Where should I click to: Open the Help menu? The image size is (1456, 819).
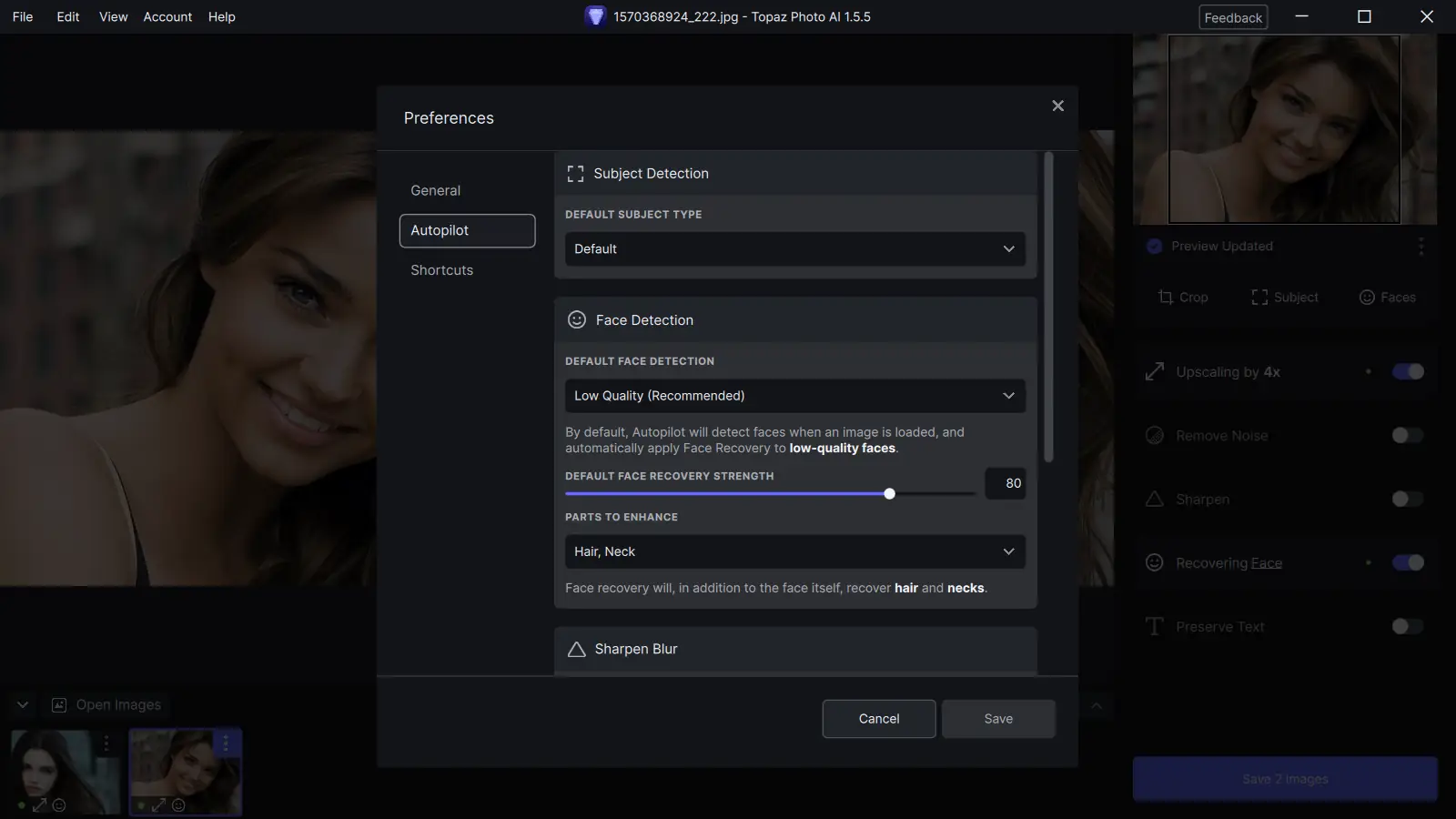coord(222,16)
